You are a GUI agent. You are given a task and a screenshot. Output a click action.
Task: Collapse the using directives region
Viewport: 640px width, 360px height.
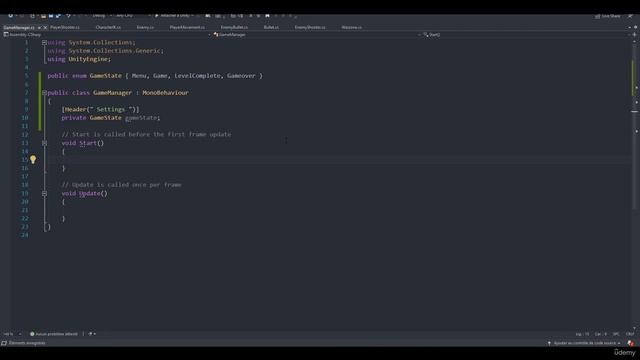click(44, 42)
